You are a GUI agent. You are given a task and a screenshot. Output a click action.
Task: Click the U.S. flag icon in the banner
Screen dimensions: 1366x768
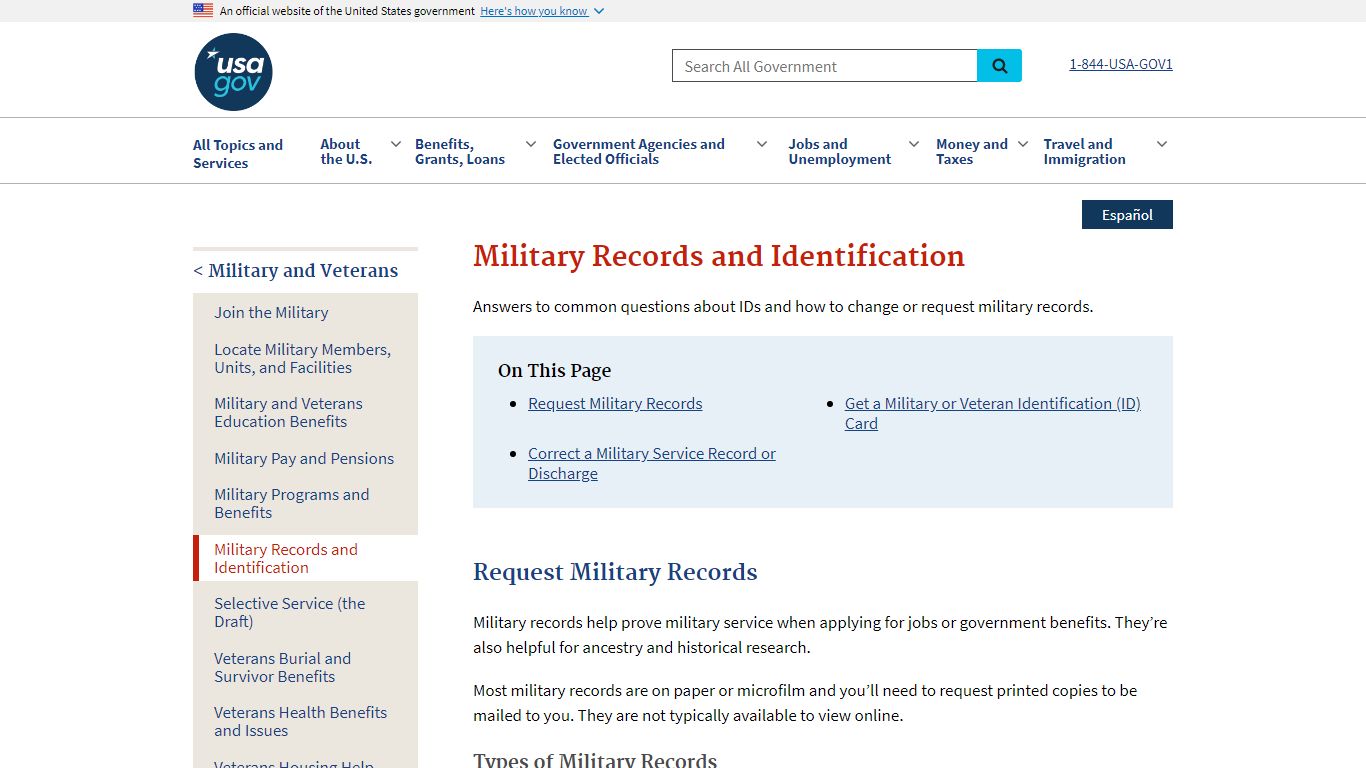[x=203, y=10]
